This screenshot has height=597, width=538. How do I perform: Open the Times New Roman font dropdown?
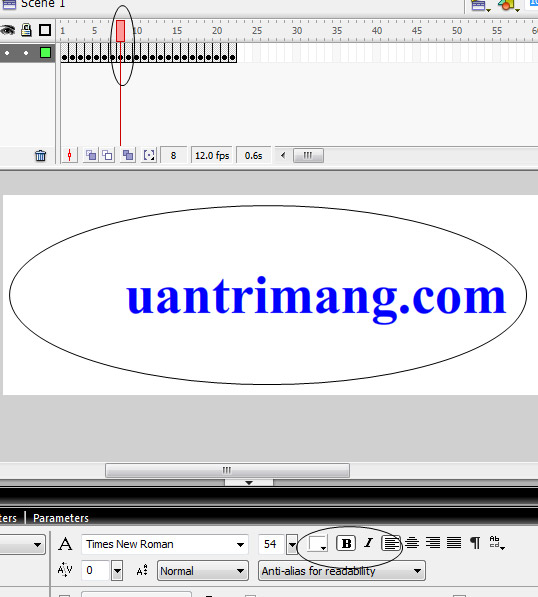[x=164, y=544]
